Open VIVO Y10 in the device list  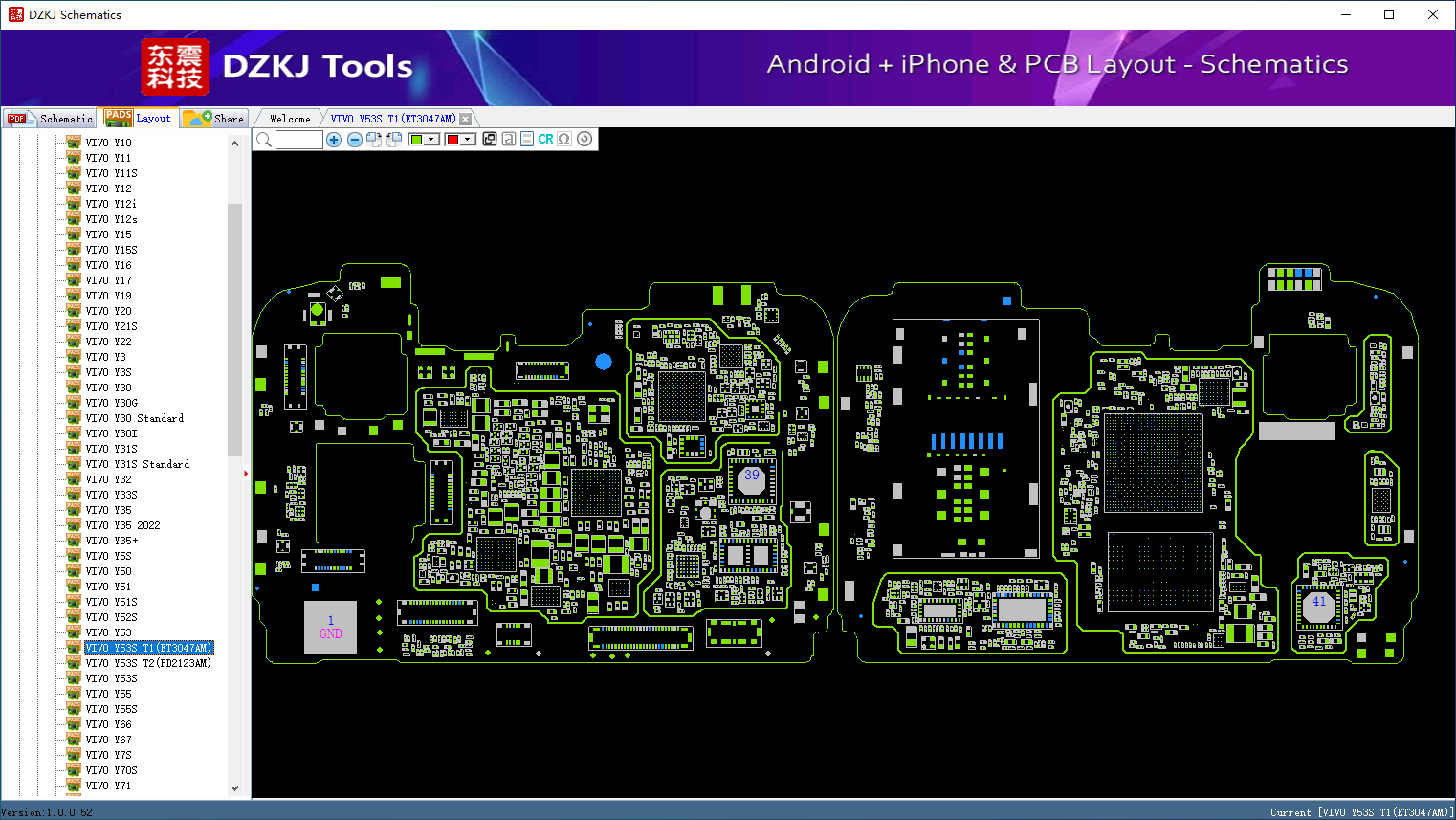(x=109, y=143)
